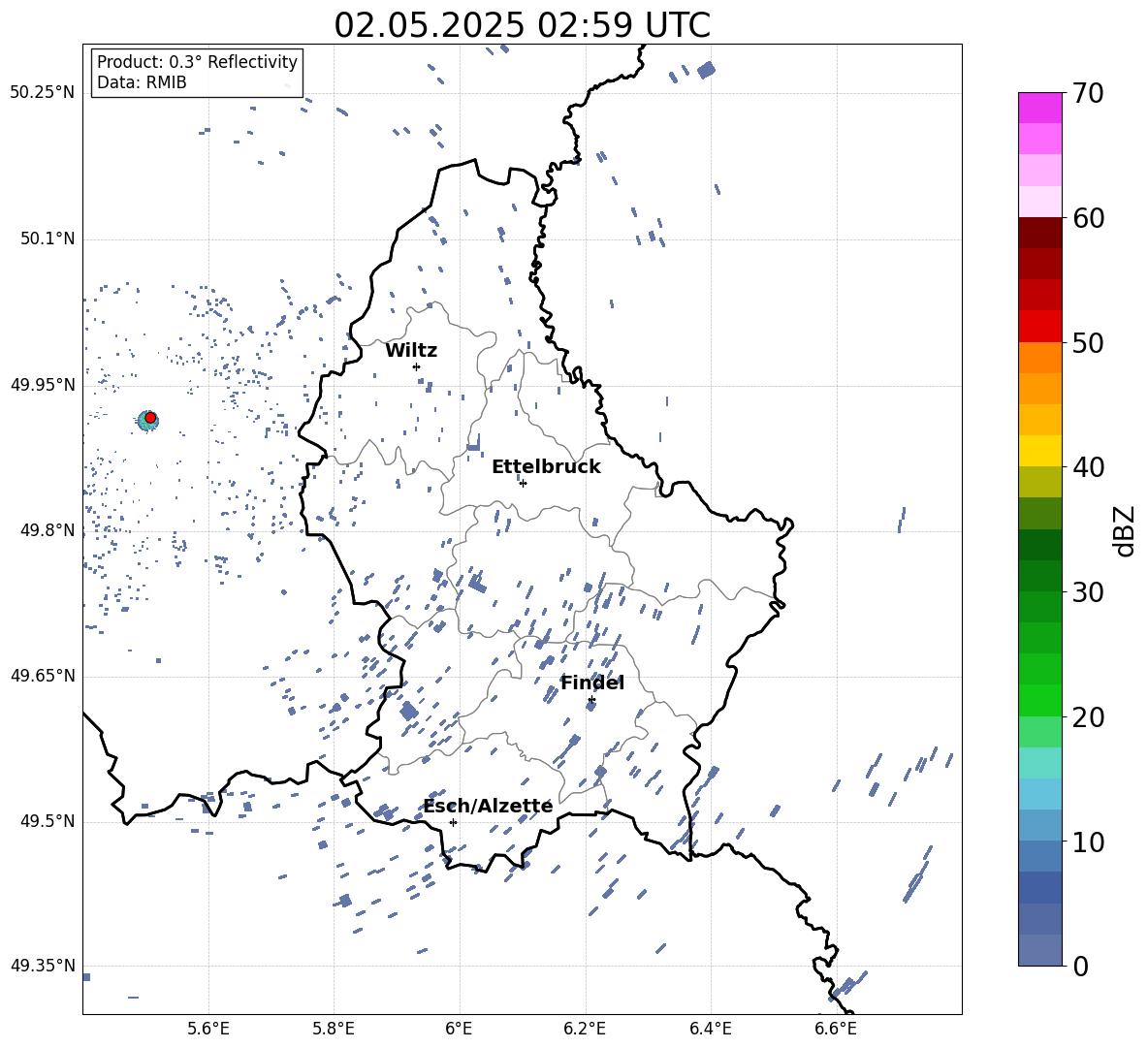
Task: Pick the yellow colorbar swatch above 40
Action: pos(1039,452)
